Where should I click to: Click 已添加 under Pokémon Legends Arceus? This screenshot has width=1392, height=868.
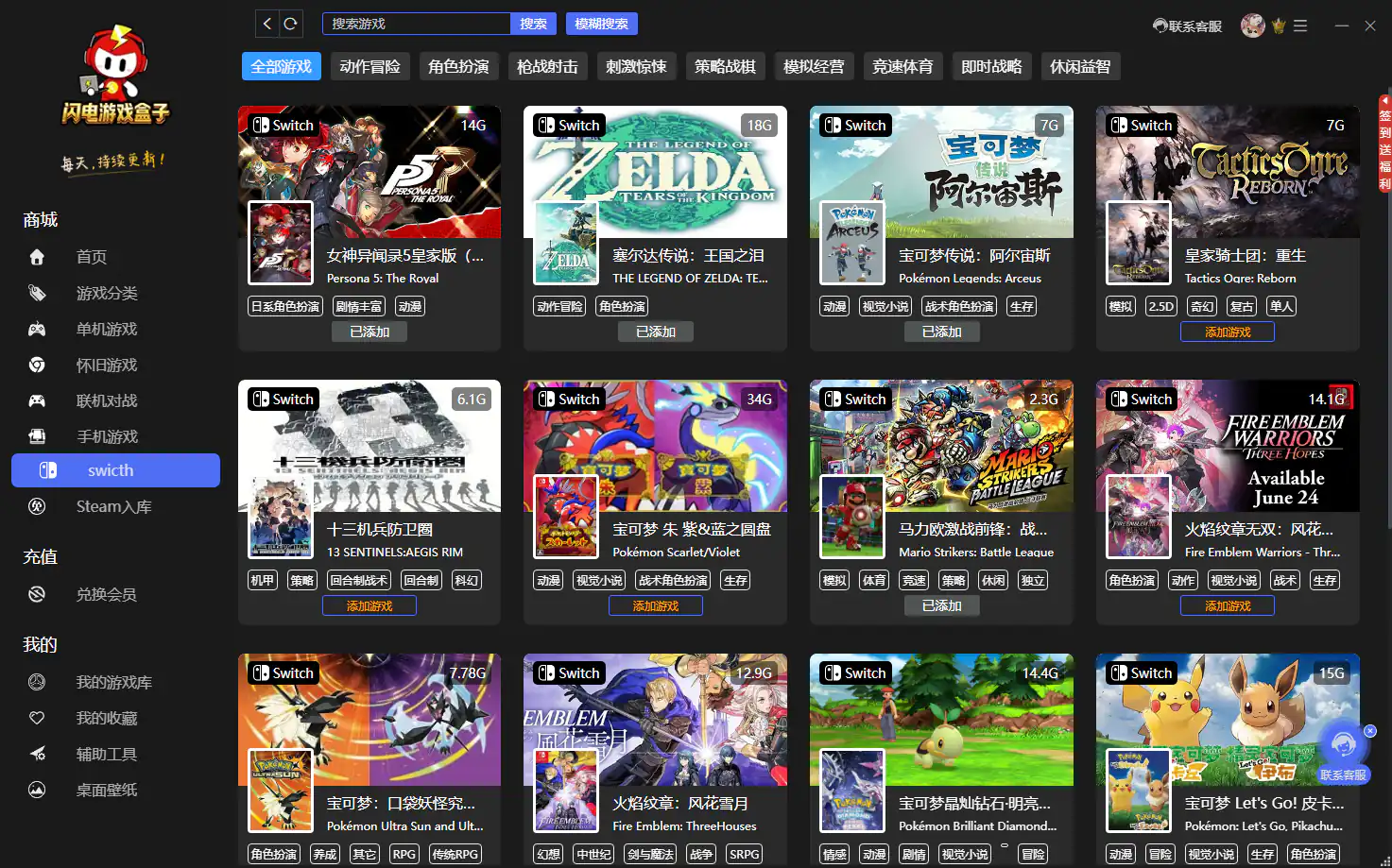(942, 332)
